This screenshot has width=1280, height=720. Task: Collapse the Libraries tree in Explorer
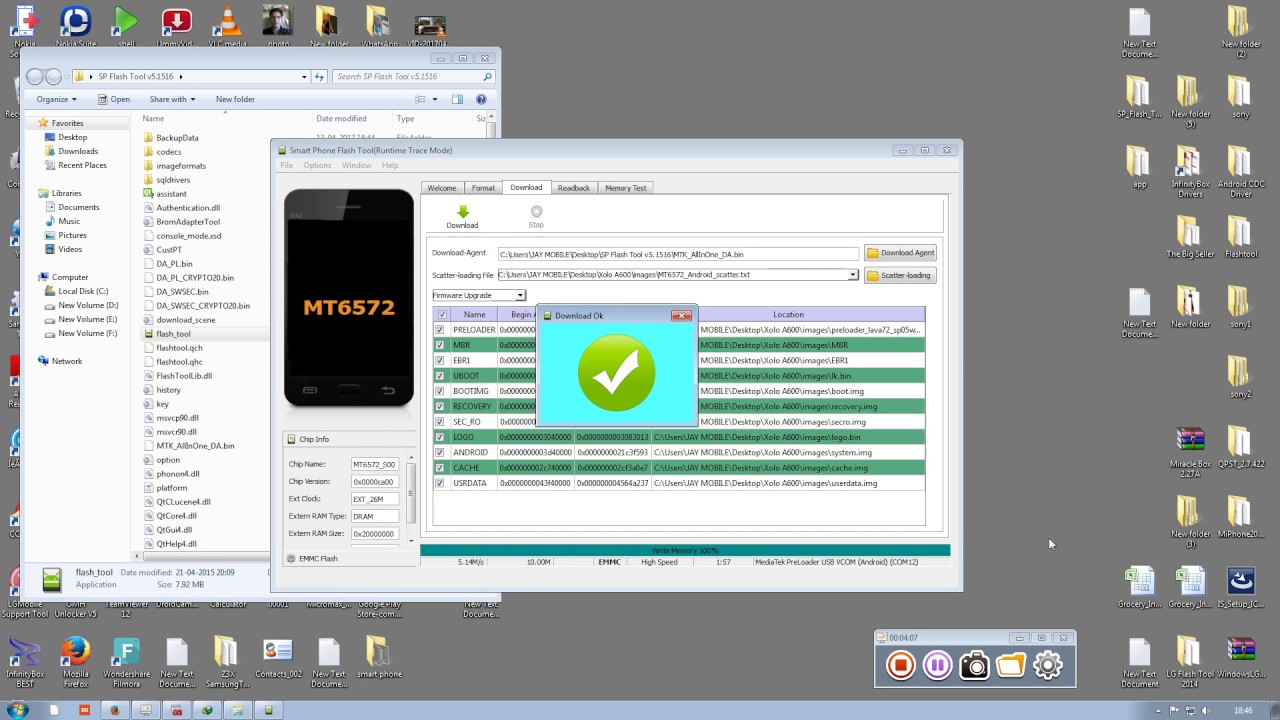(x=31, y=193)
